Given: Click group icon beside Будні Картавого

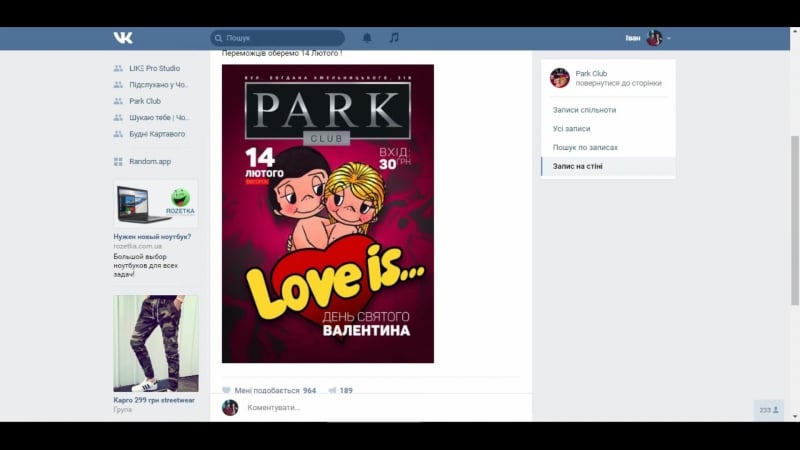Looking at the screenshot, I should point(118,134).
